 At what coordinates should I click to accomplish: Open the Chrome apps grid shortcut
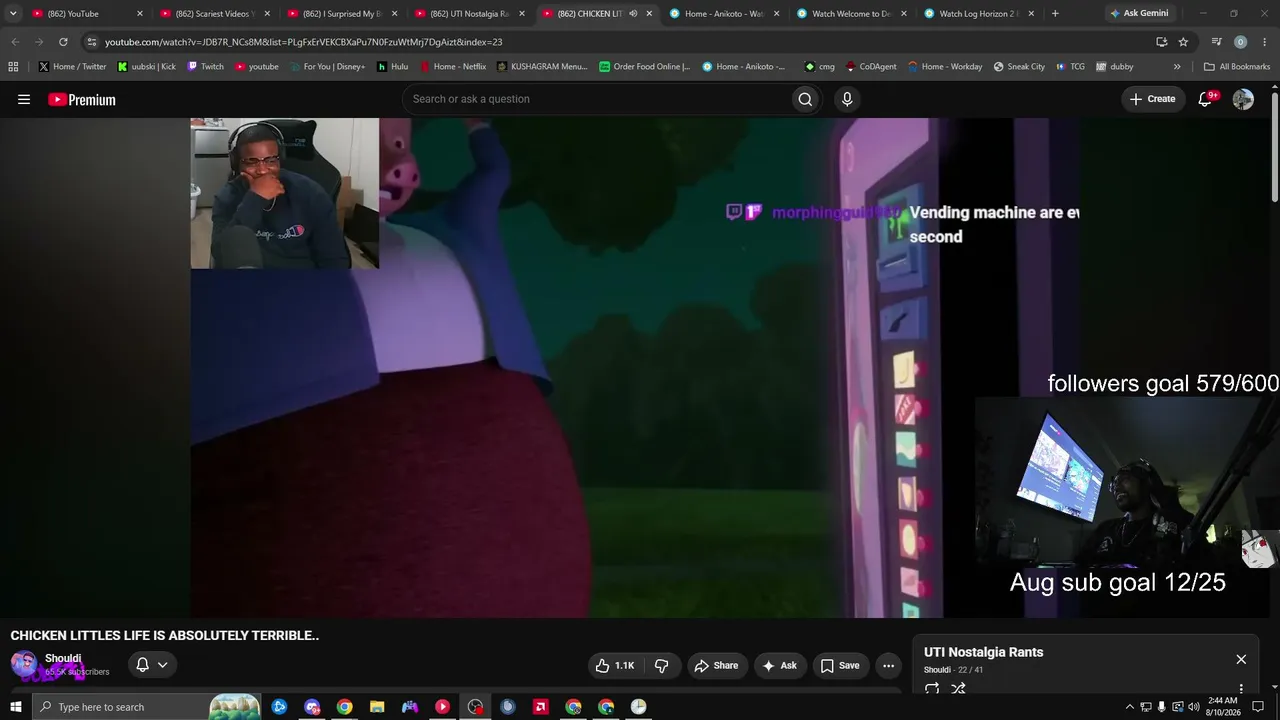point(13,67)
